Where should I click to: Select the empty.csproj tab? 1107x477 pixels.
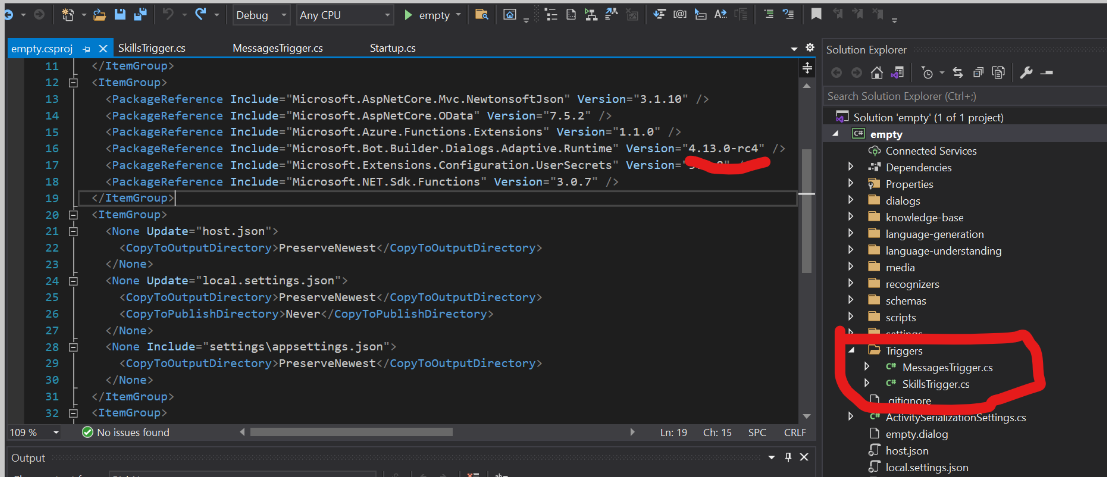pos(44,49)
